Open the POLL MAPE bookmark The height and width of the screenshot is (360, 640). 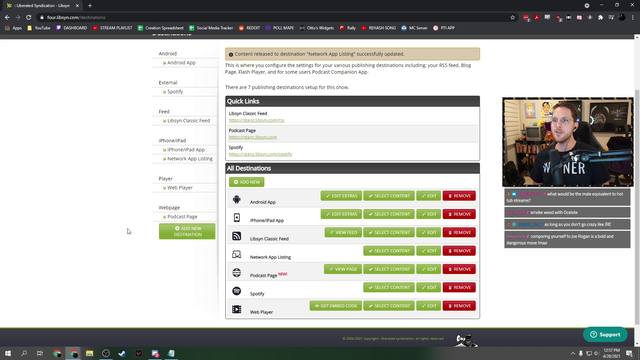280,28
